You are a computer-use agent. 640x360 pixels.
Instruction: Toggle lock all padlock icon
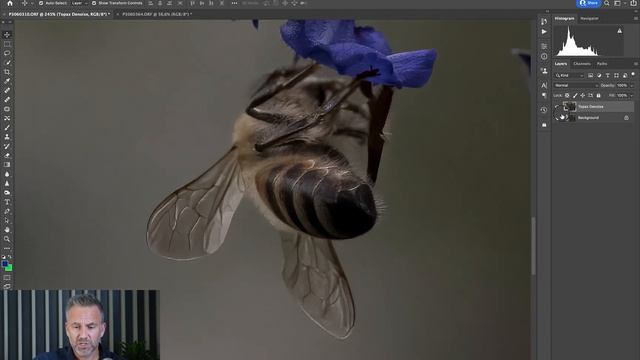click(x=599, y=96)
